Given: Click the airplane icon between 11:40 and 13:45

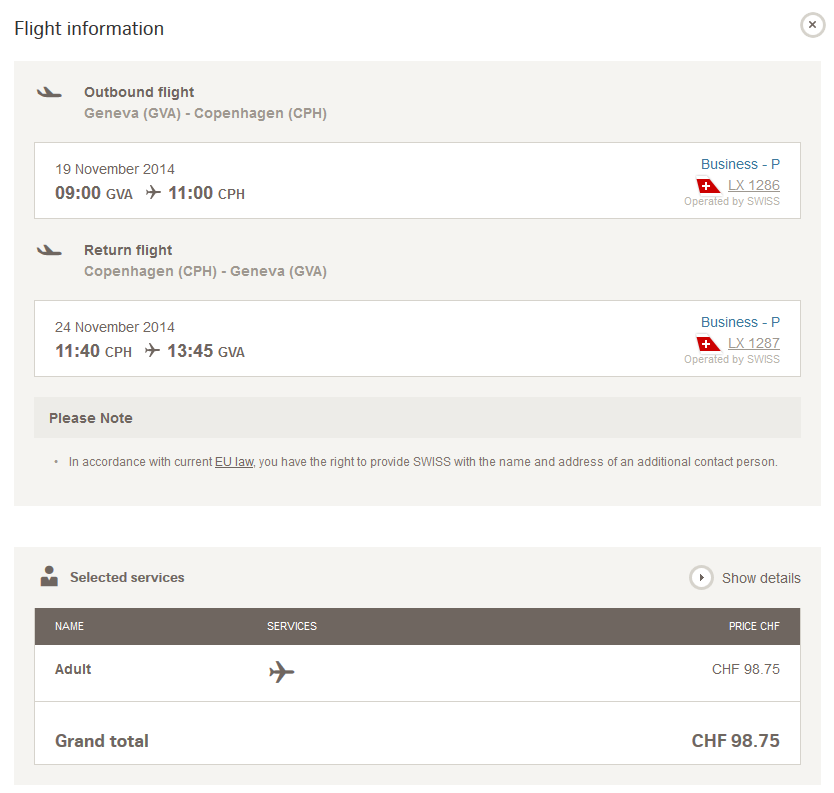Looking at the screenshot, I should (x=152, y=349).
